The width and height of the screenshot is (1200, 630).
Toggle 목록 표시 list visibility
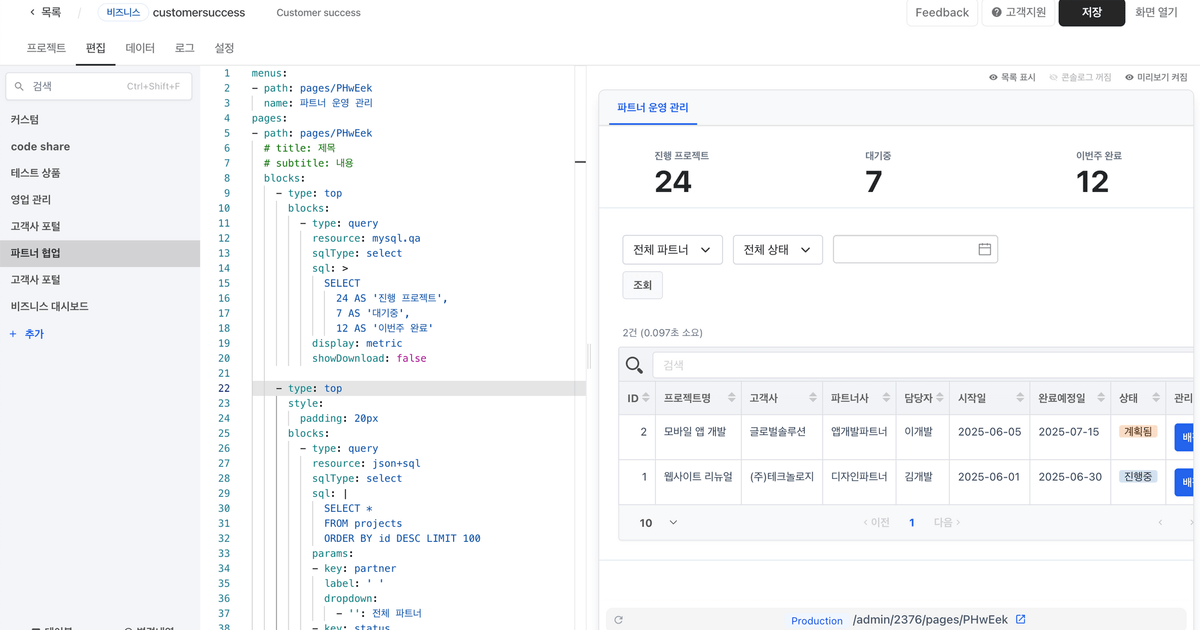1011,77
